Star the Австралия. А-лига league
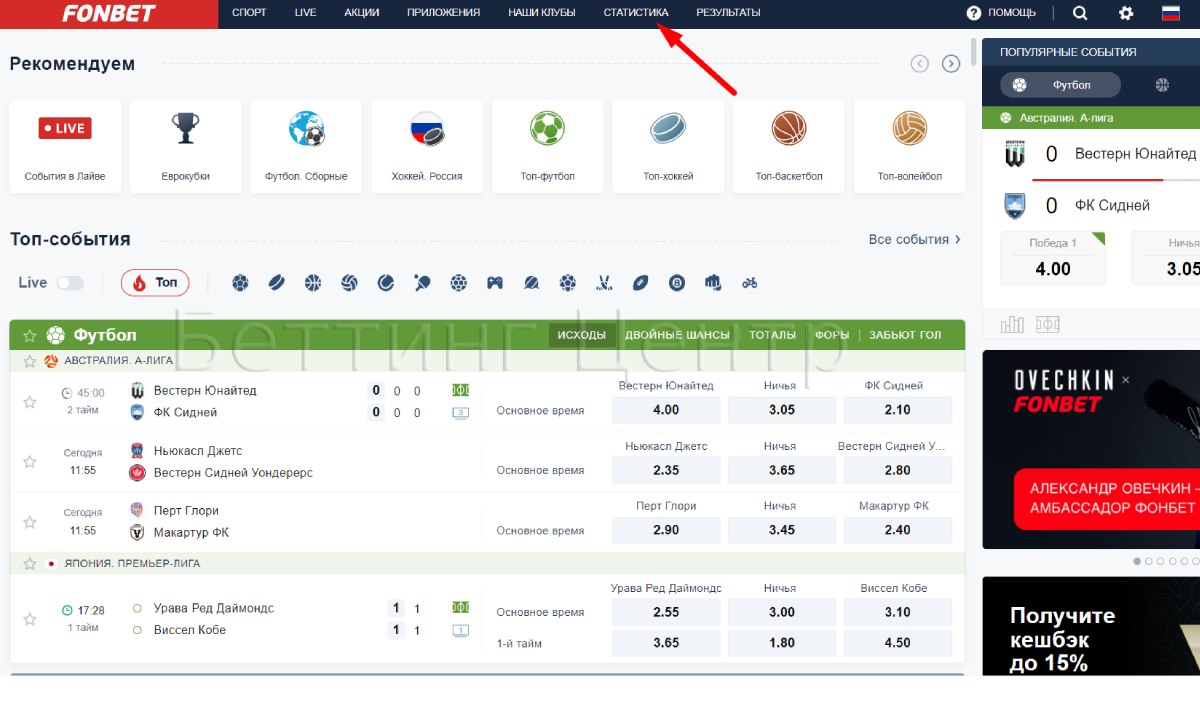 pyautogui.click(x=30, y=361)
